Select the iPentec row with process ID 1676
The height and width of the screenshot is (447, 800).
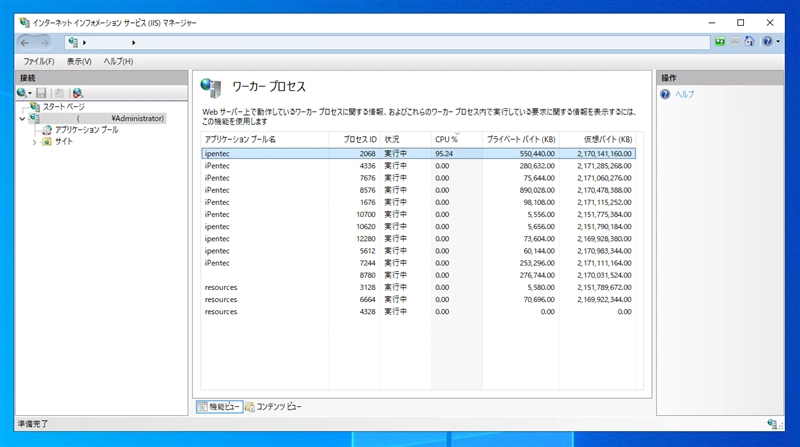click(x=418, y=203)
